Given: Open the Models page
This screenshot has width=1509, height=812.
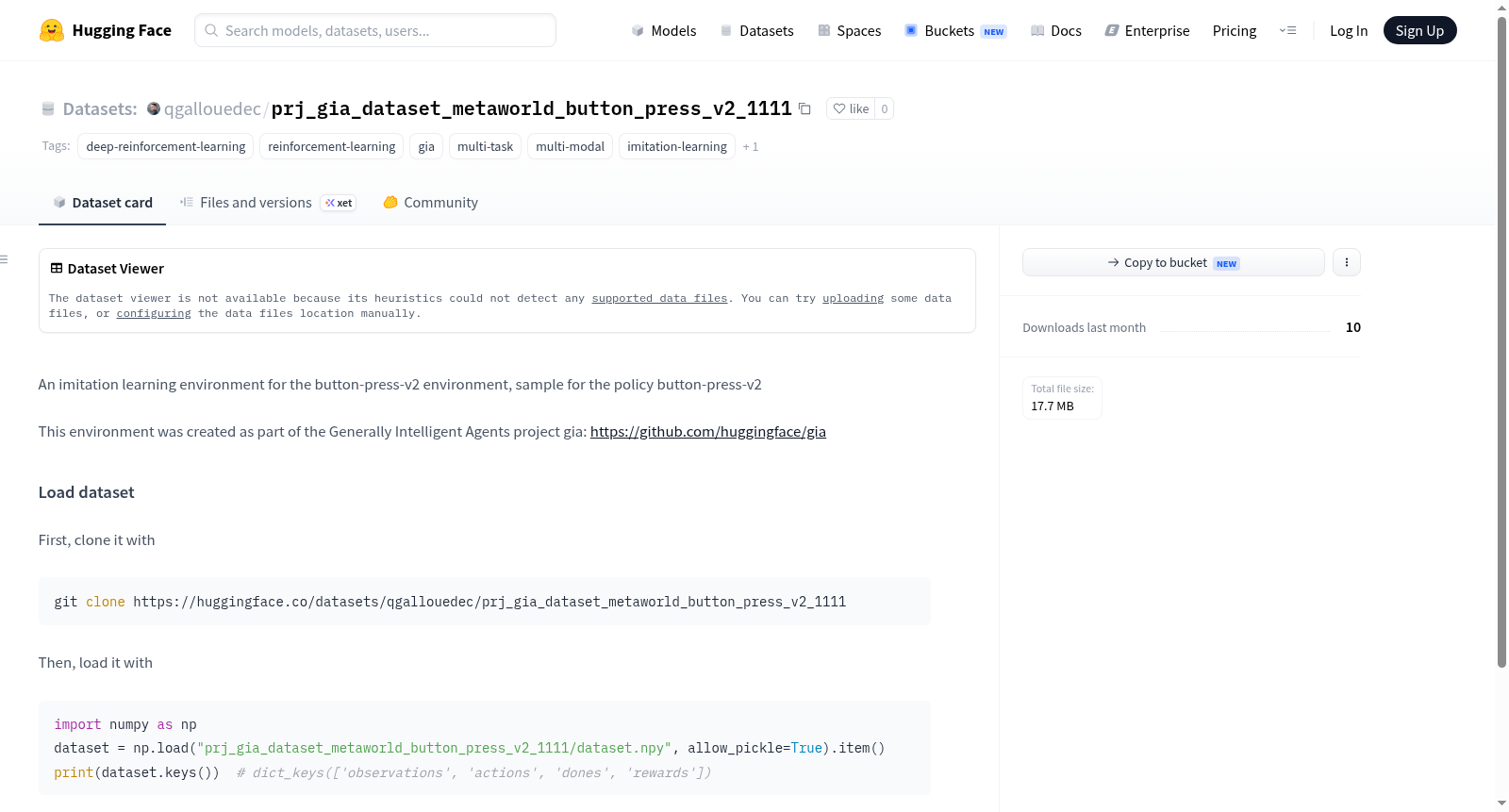Looking at the screenshot, I should click(664, 30).
